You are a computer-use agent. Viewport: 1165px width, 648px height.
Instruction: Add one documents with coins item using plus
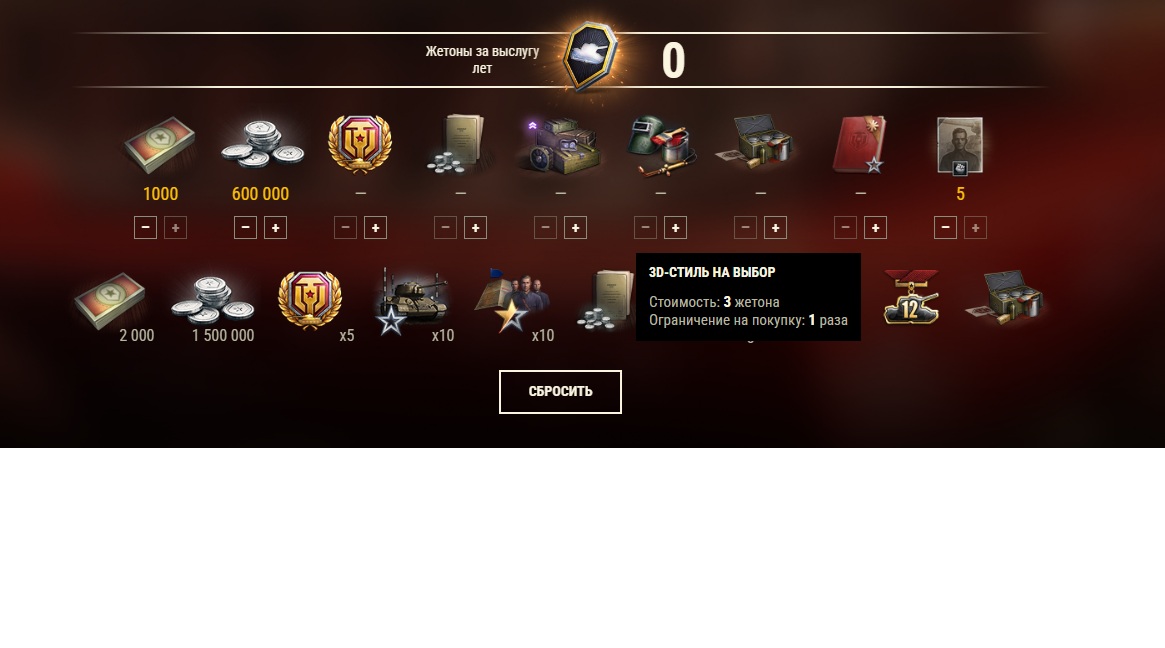tap(476, 227)
